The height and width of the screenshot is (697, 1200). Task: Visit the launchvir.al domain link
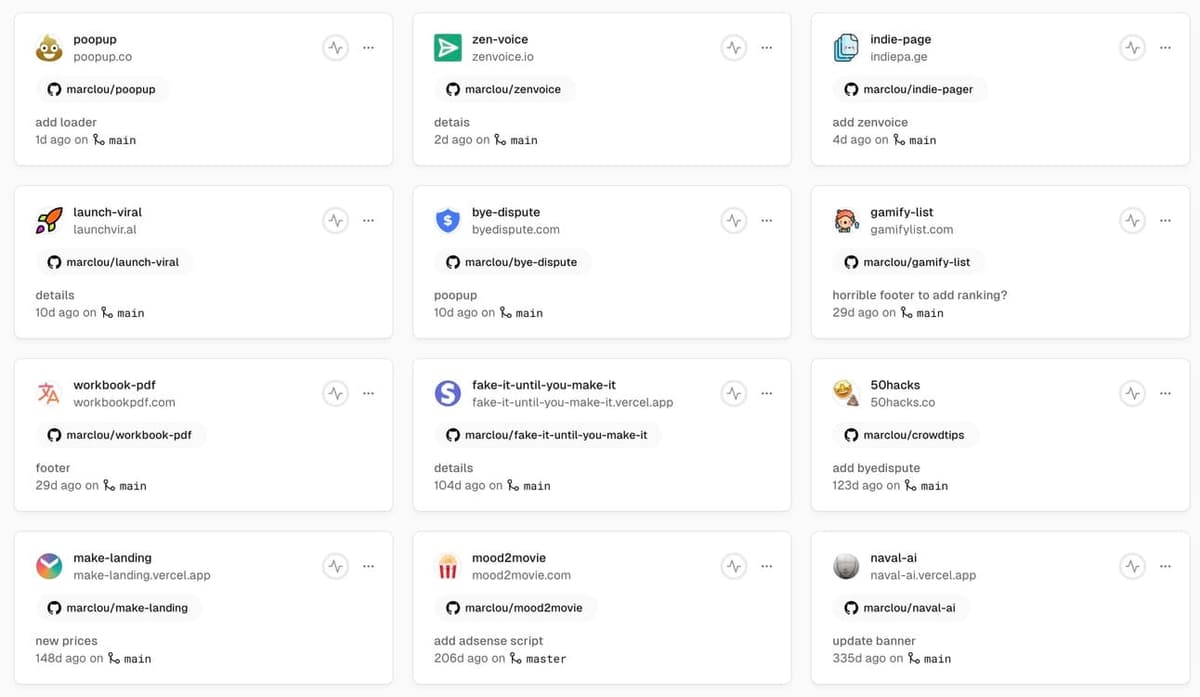click(104, 230)
